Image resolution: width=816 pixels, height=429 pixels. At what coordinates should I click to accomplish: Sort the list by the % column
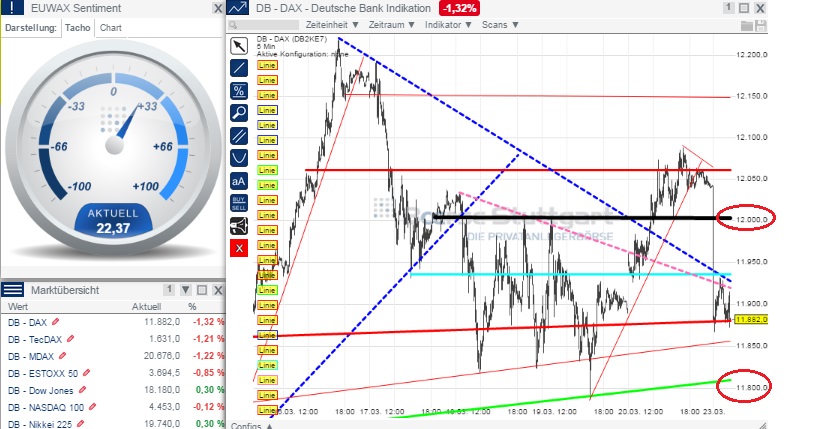point(192,307)
